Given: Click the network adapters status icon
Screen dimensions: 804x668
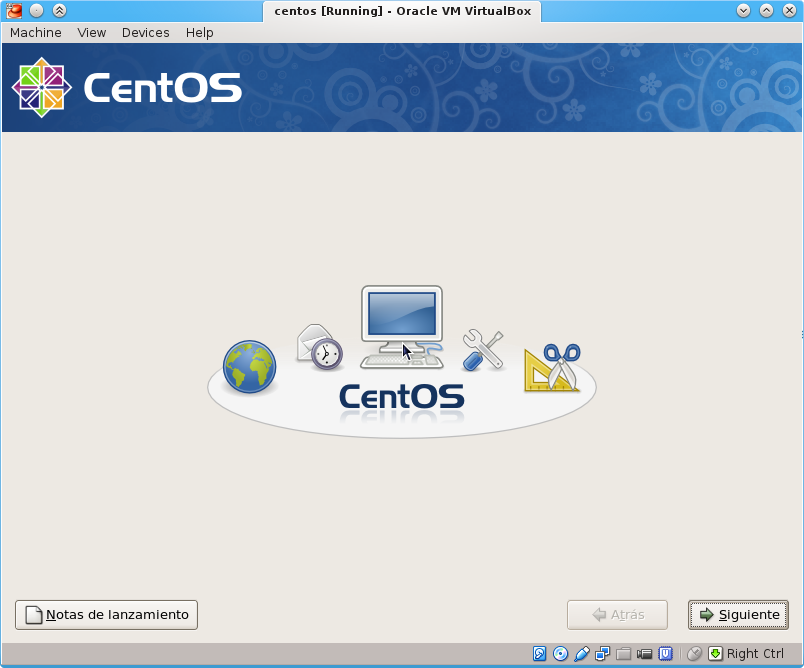Looking at the screenshot, I should click(602, 654).
